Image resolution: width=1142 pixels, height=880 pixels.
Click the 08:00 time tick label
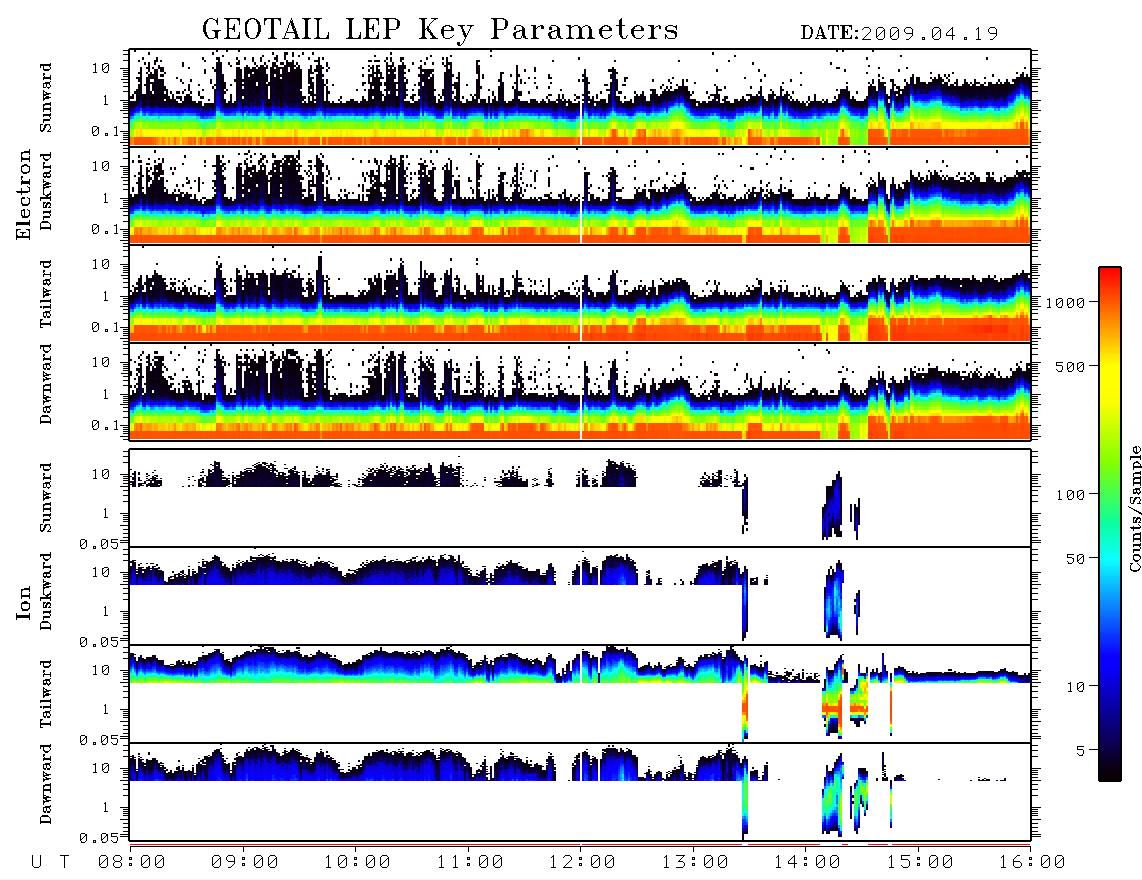(132, 863)
